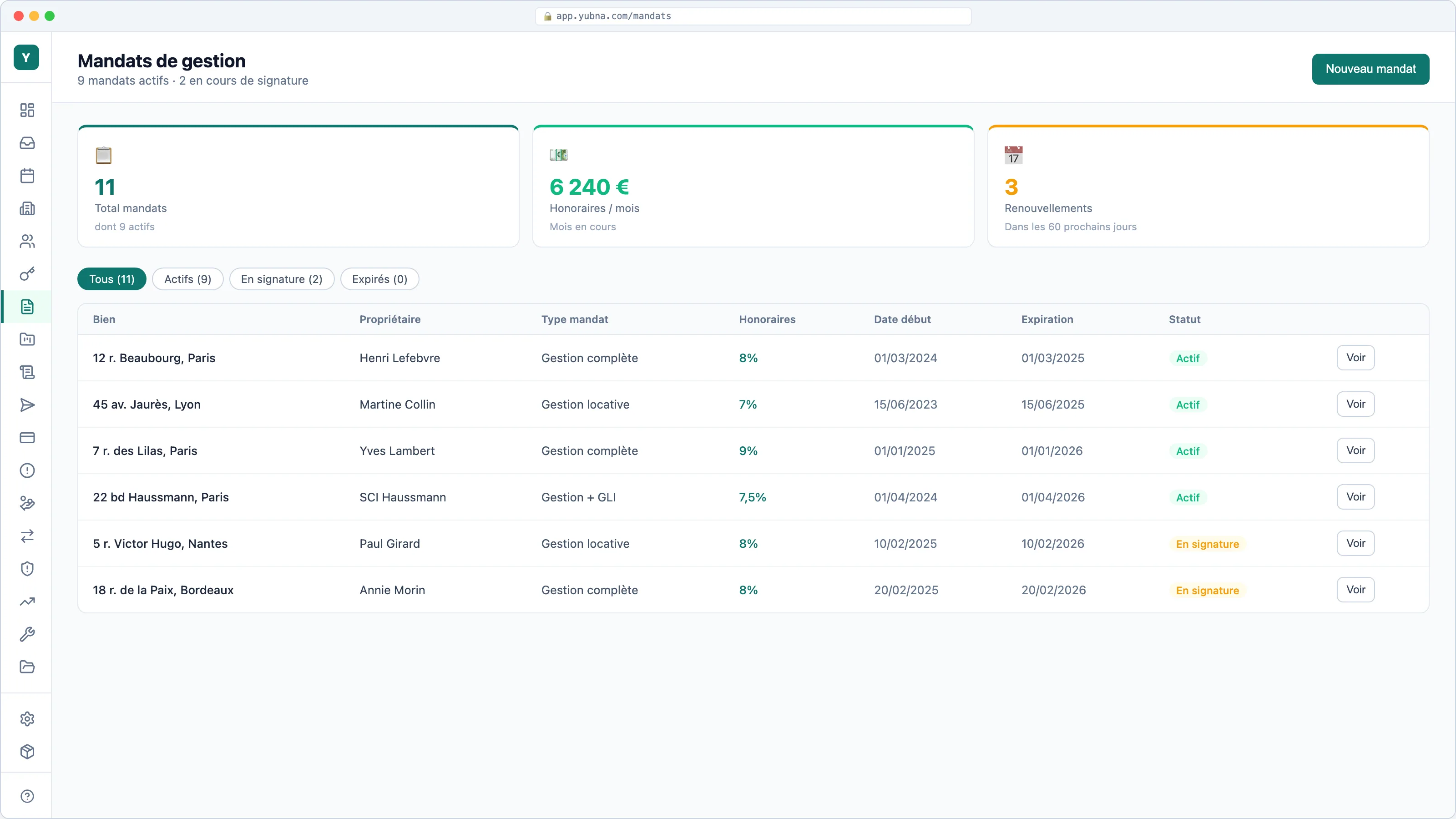Screen dimensions: 1456x819
Task: Open the wrench maintenance icon
Action: click(x=27, y=634)
